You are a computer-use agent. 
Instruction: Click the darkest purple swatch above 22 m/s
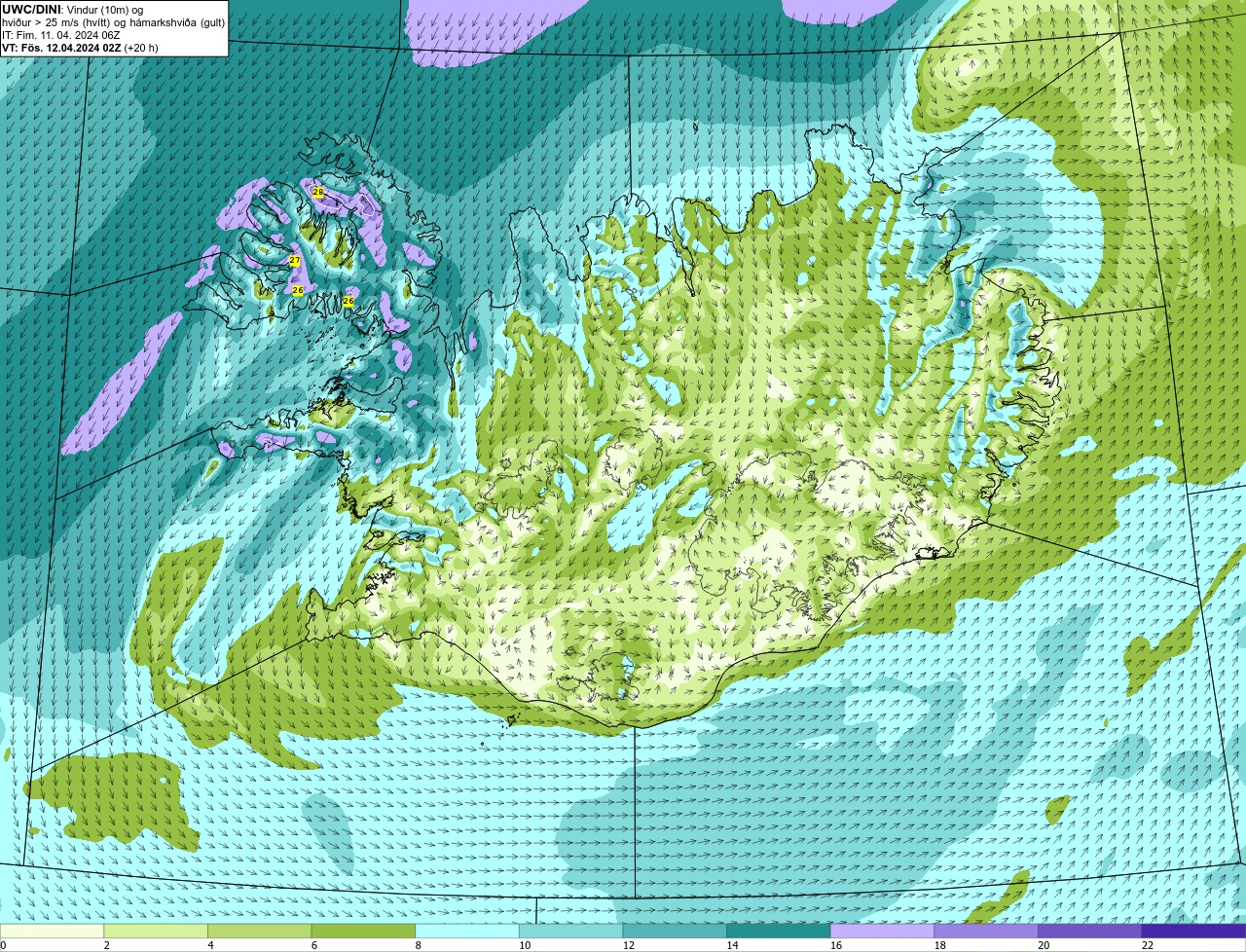pos(1194,931)
